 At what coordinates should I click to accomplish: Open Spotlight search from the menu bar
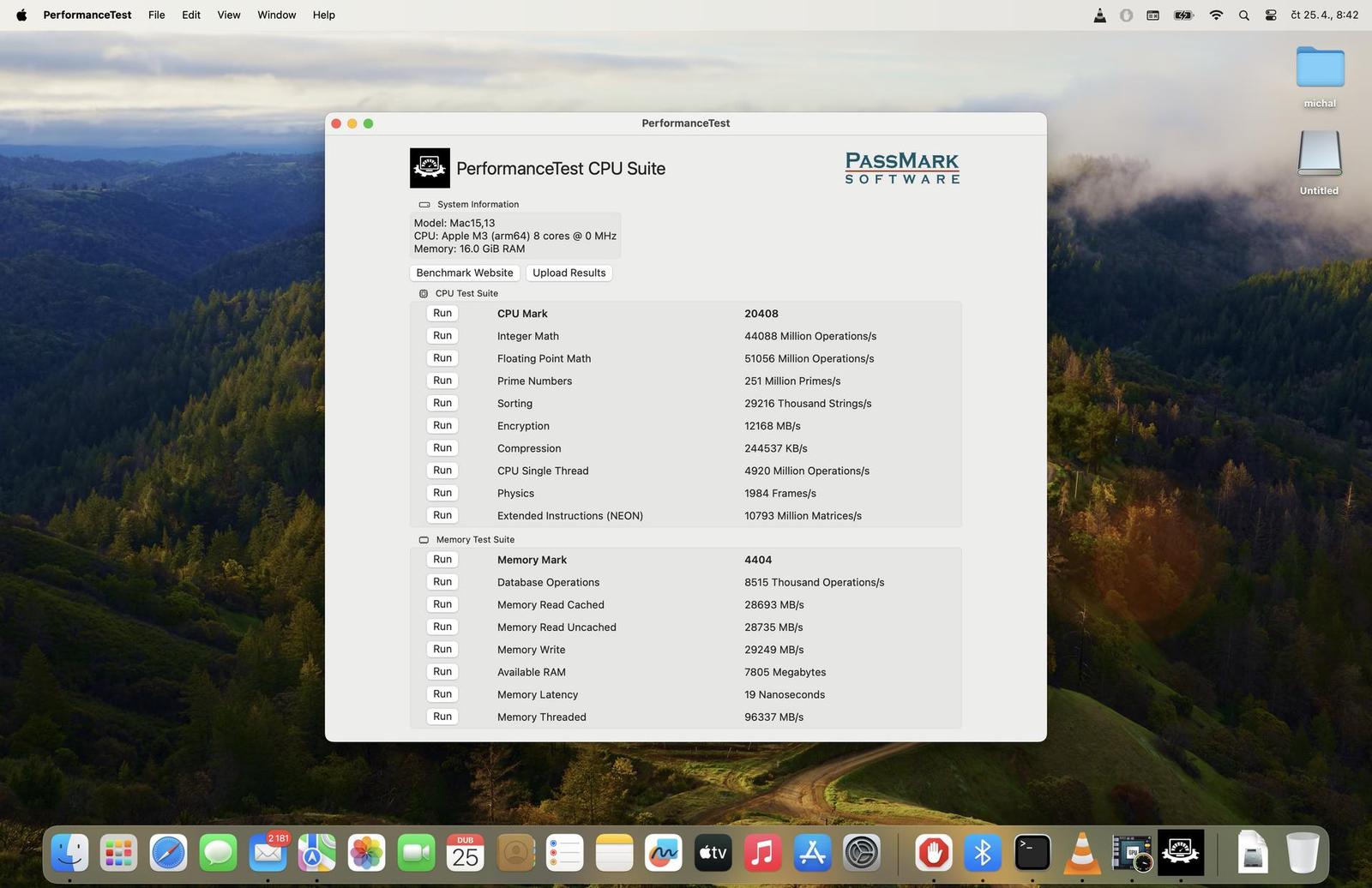coord(1243,15)
